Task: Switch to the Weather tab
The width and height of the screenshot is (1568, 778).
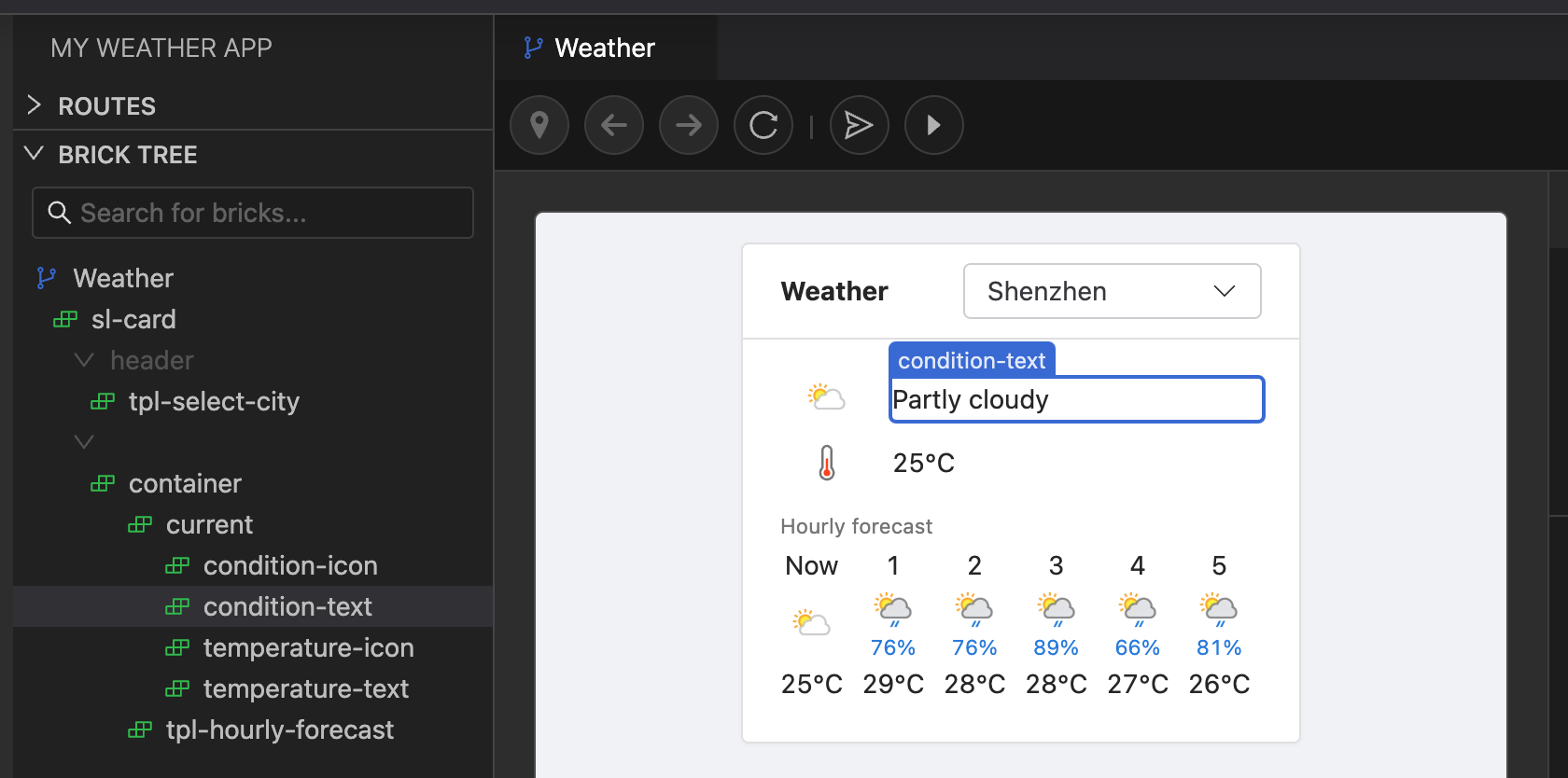Action: pos(604,48)
